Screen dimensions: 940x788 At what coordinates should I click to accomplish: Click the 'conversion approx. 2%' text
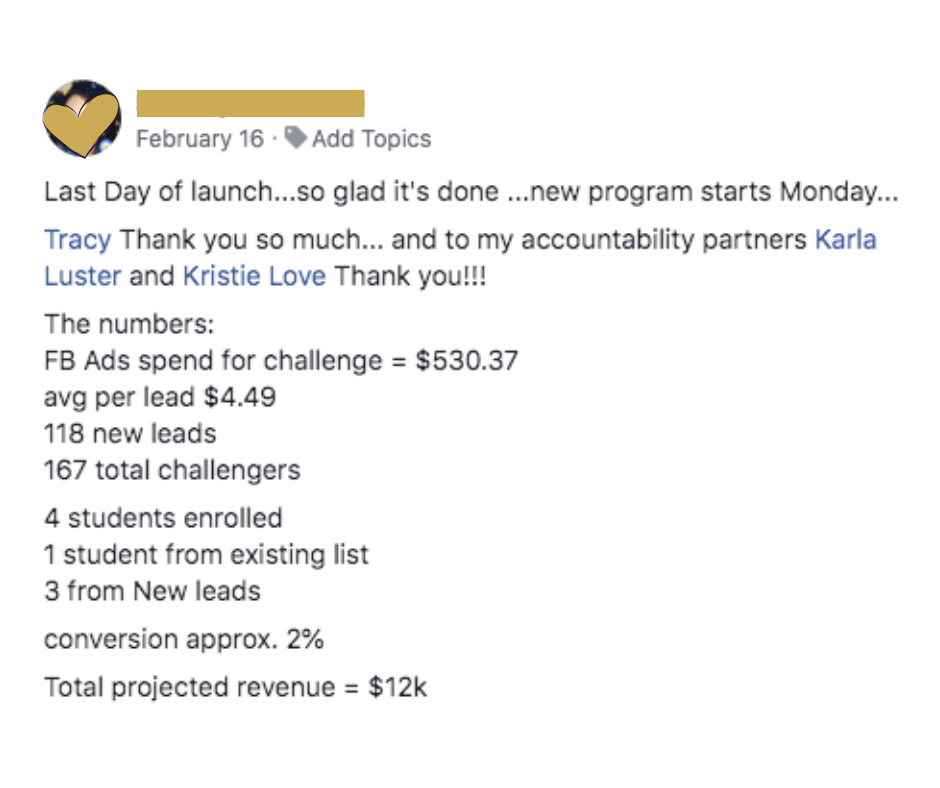(x=184, y=639)
